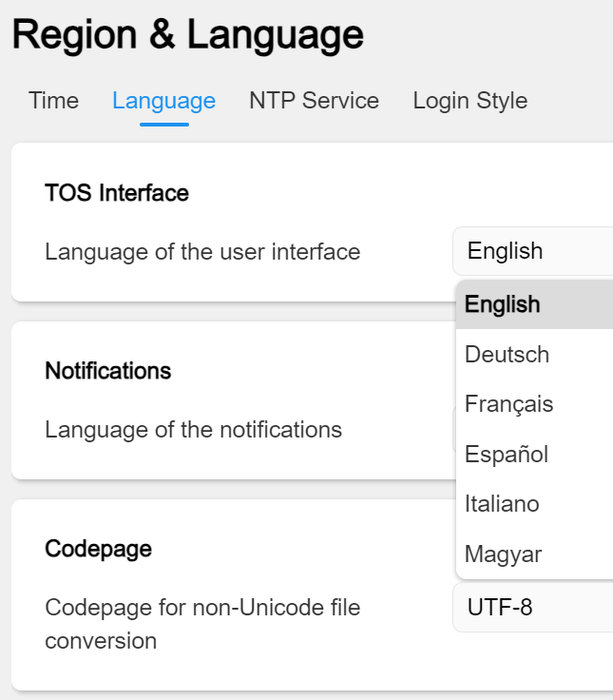Collapse the user interface language dropdown
Viewport: 613px width, 700px height.
tap(532, 251)
